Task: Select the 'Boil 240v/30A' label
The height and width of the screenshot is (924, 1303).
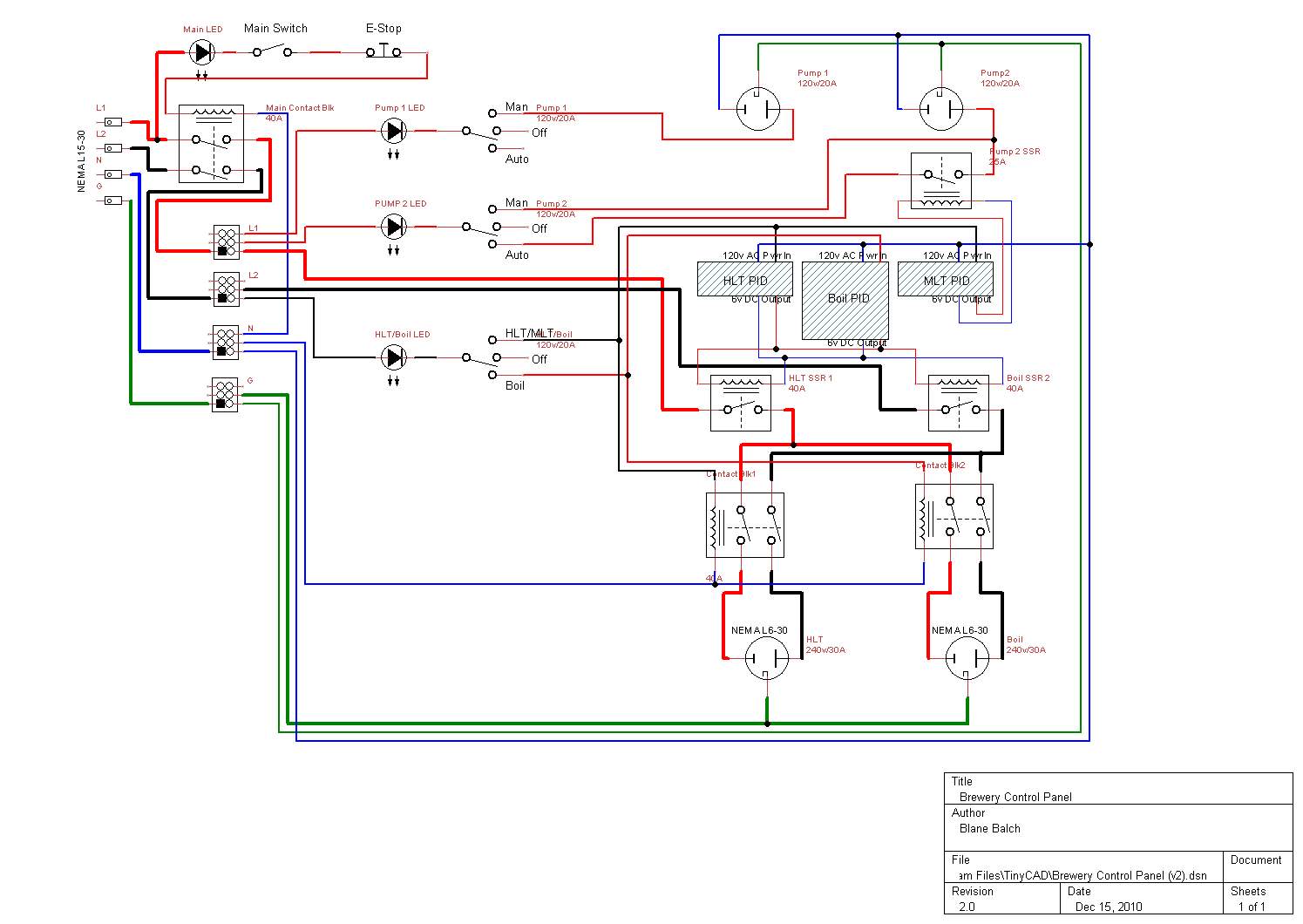Action: 1026,645
